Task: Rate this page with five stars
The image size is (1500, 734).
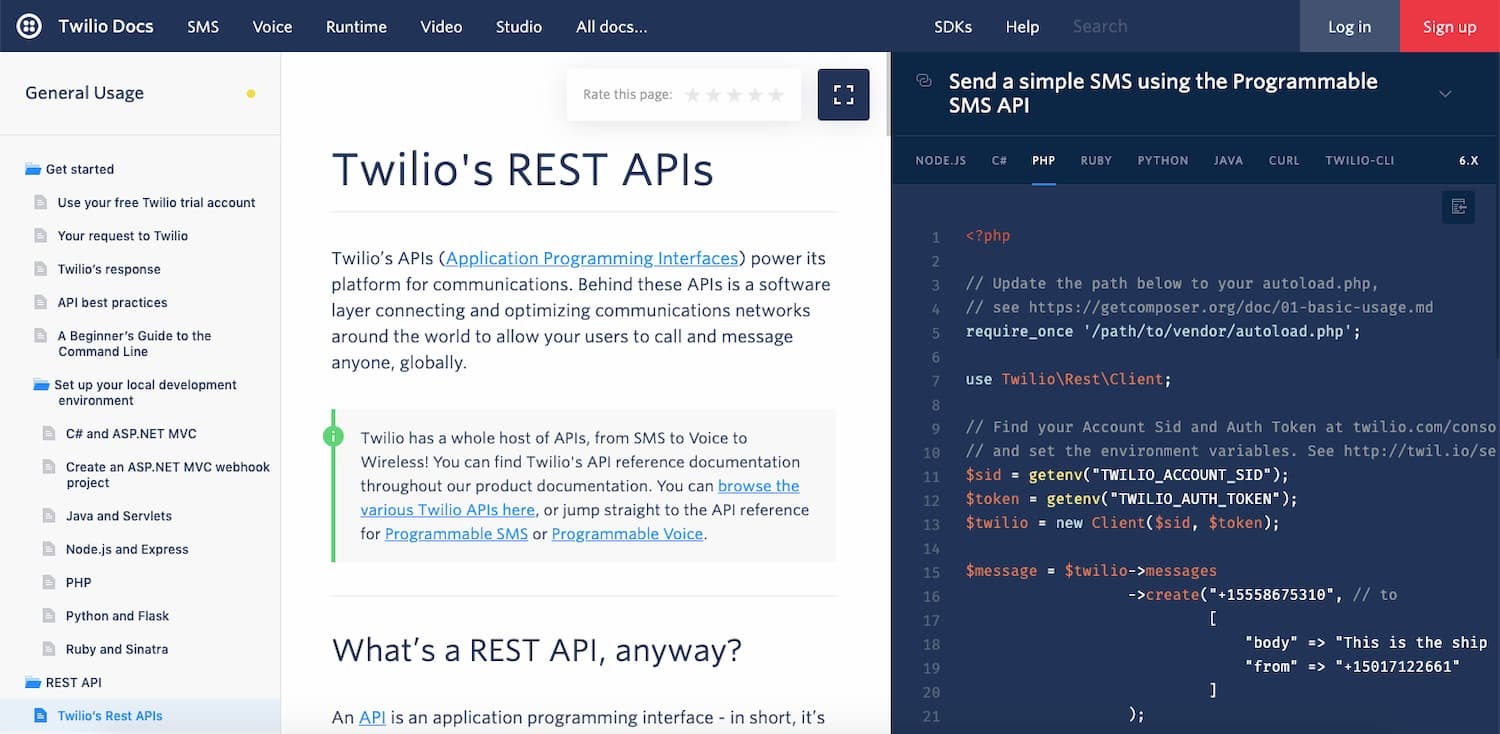Action: (775, 94)
